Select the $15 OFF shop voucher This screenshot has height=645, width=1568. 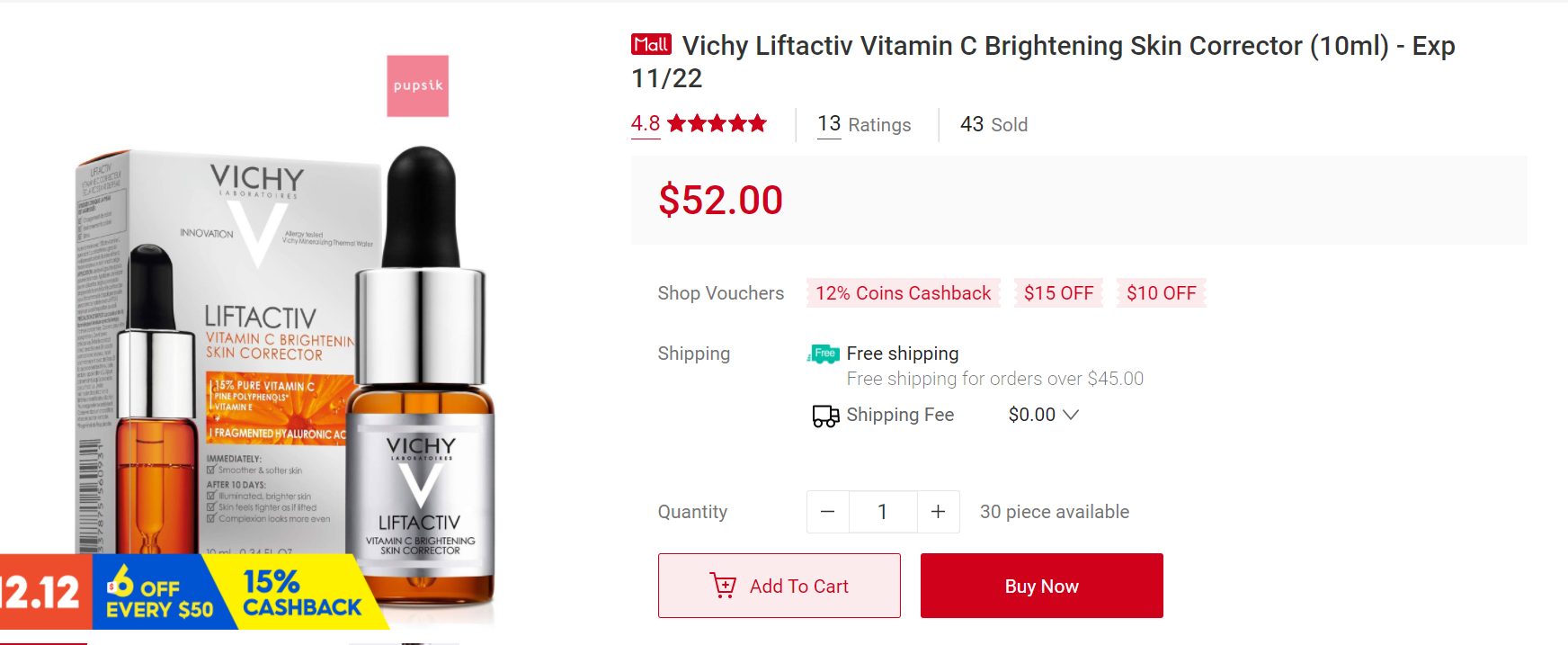(1058, 293)
